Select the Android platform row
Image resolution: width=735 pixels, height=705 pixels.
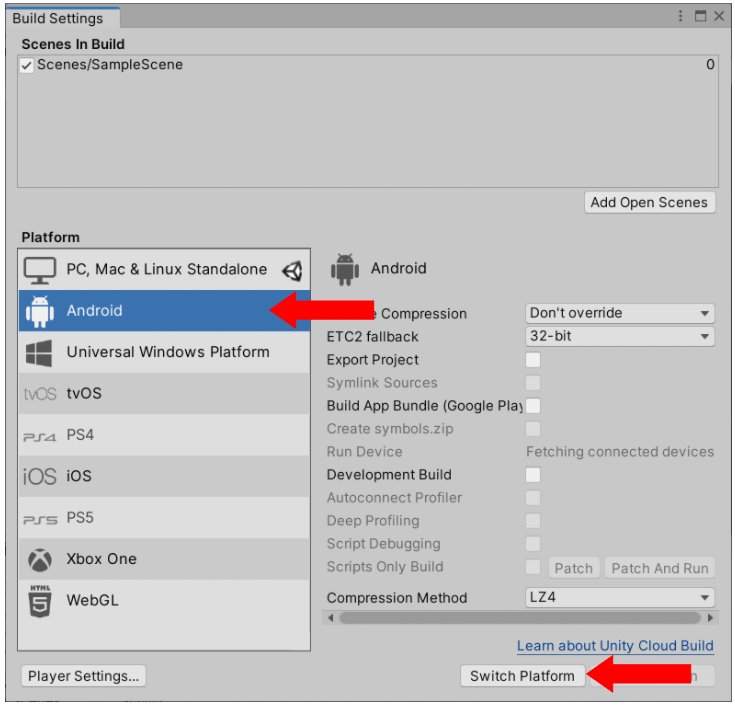164,311
